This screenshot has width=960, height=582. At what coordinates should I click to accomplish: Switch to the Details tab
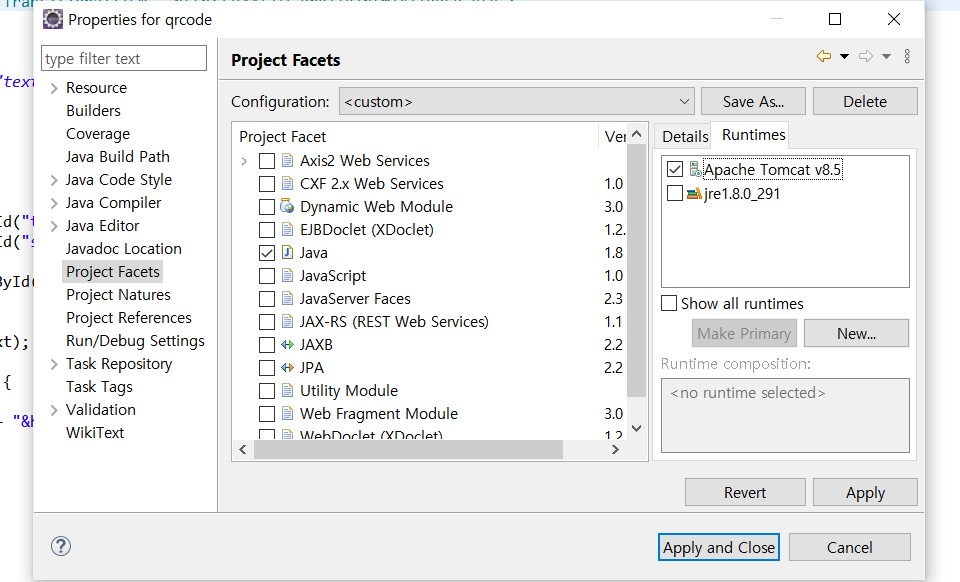(684, 136)
